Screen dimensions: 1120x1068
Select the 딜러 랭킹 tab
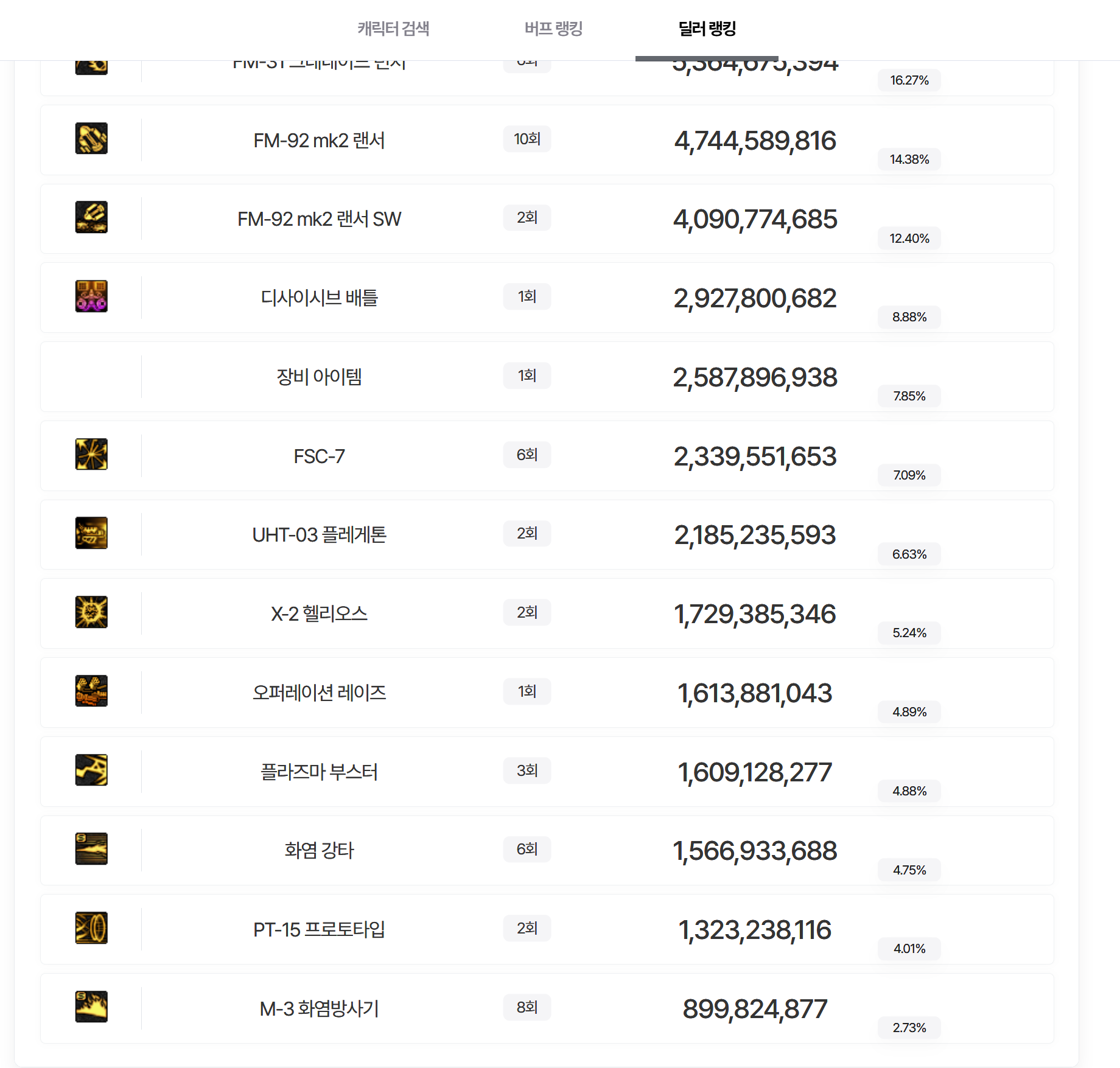tap(707, 29)
